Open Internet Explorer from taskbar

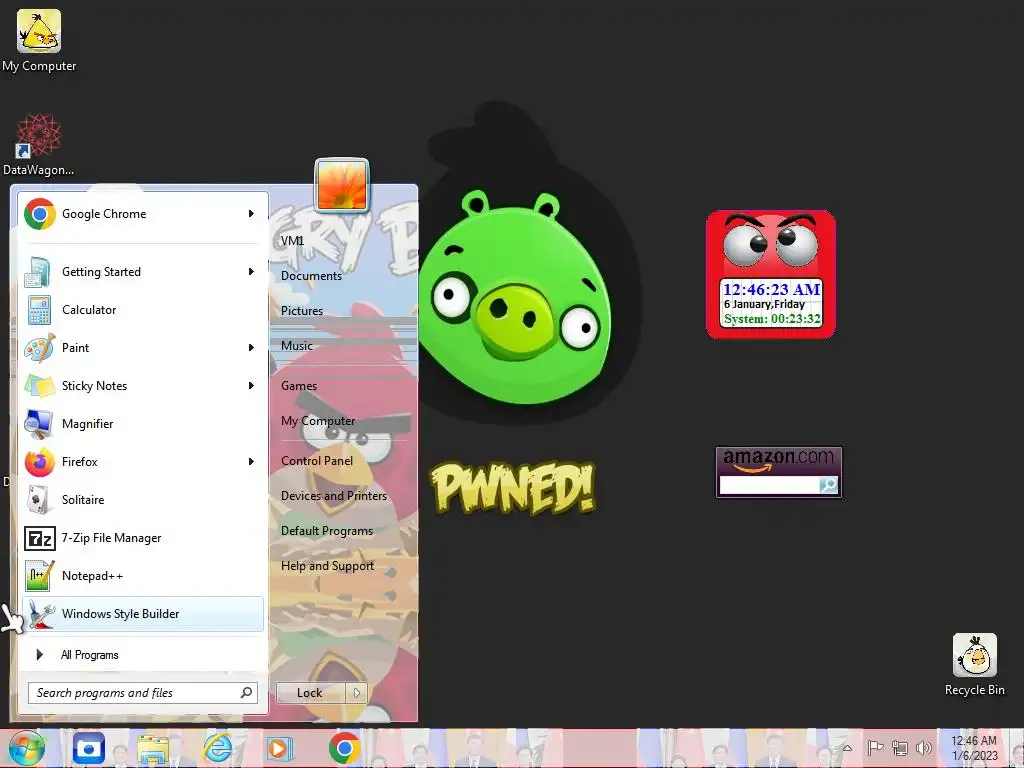pos(217,748)
